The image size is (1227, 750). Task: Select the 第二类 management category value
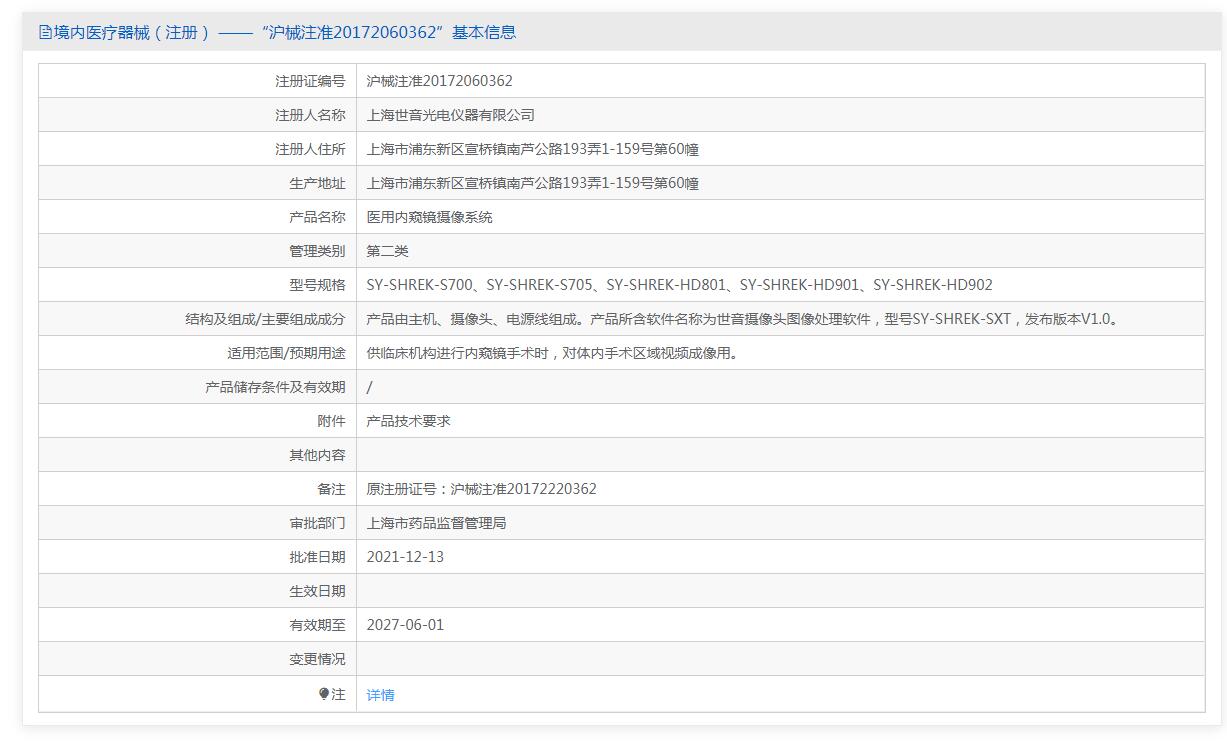point(388,251)
